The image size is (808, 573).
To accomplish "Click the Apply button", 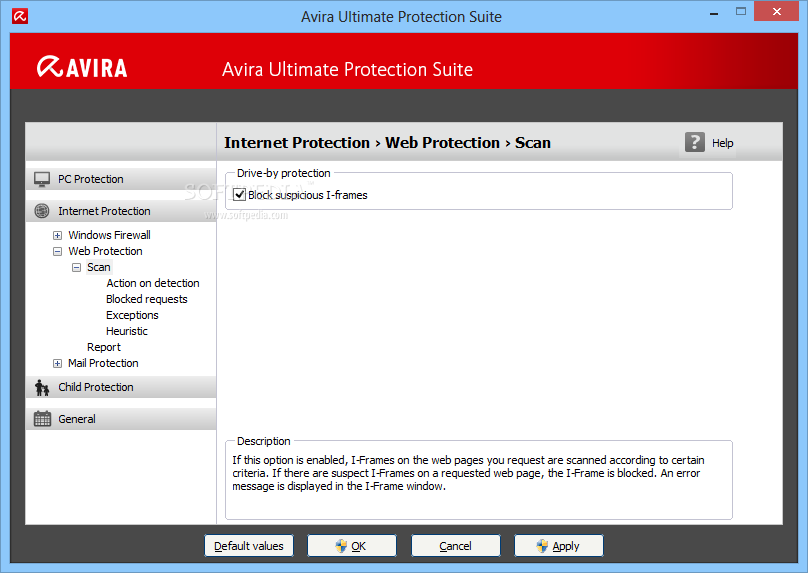I will pos(559,546).
